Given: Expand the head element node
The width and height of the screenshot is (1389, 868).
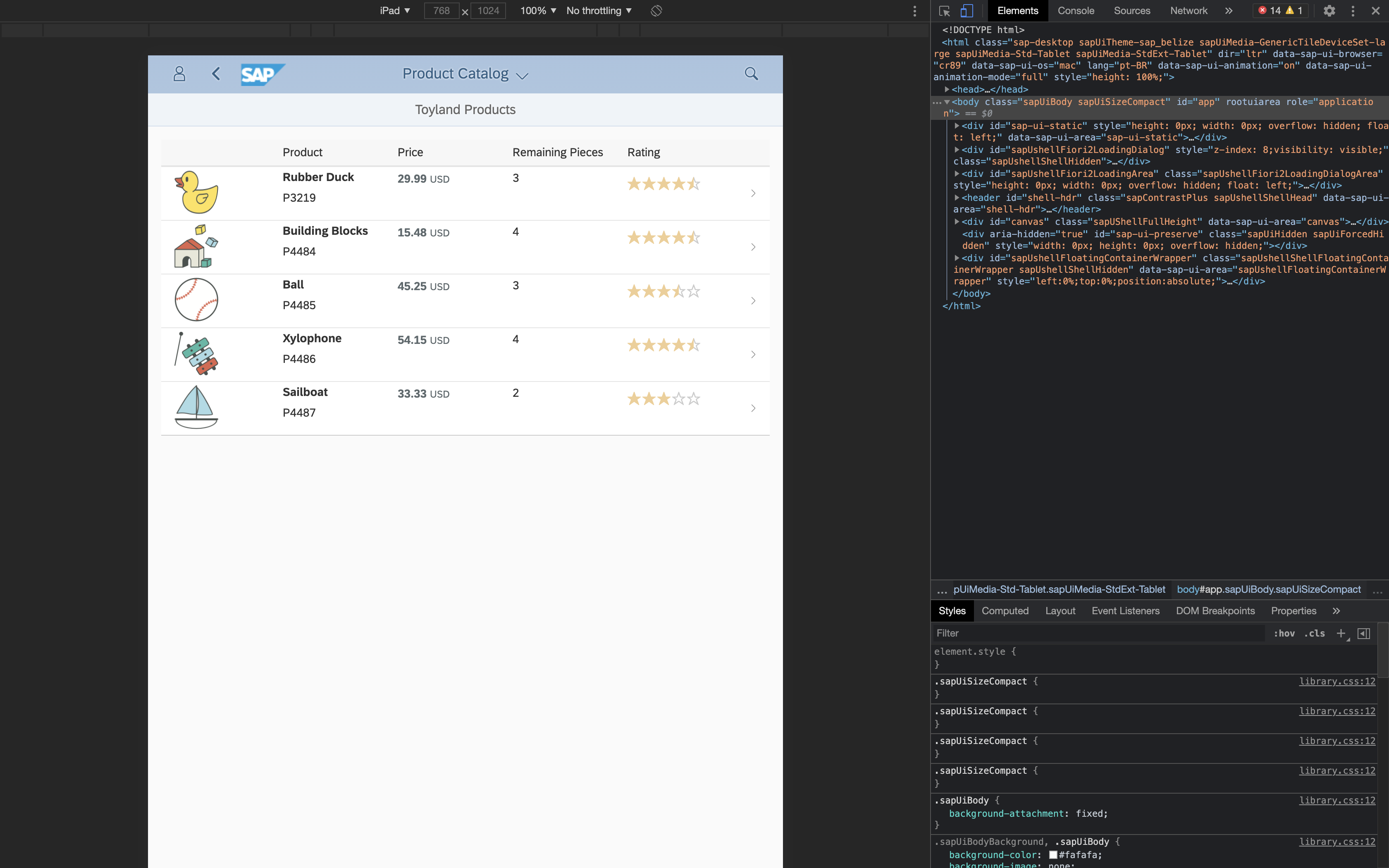Looking at the screenshot, I should tap(947, 90).
